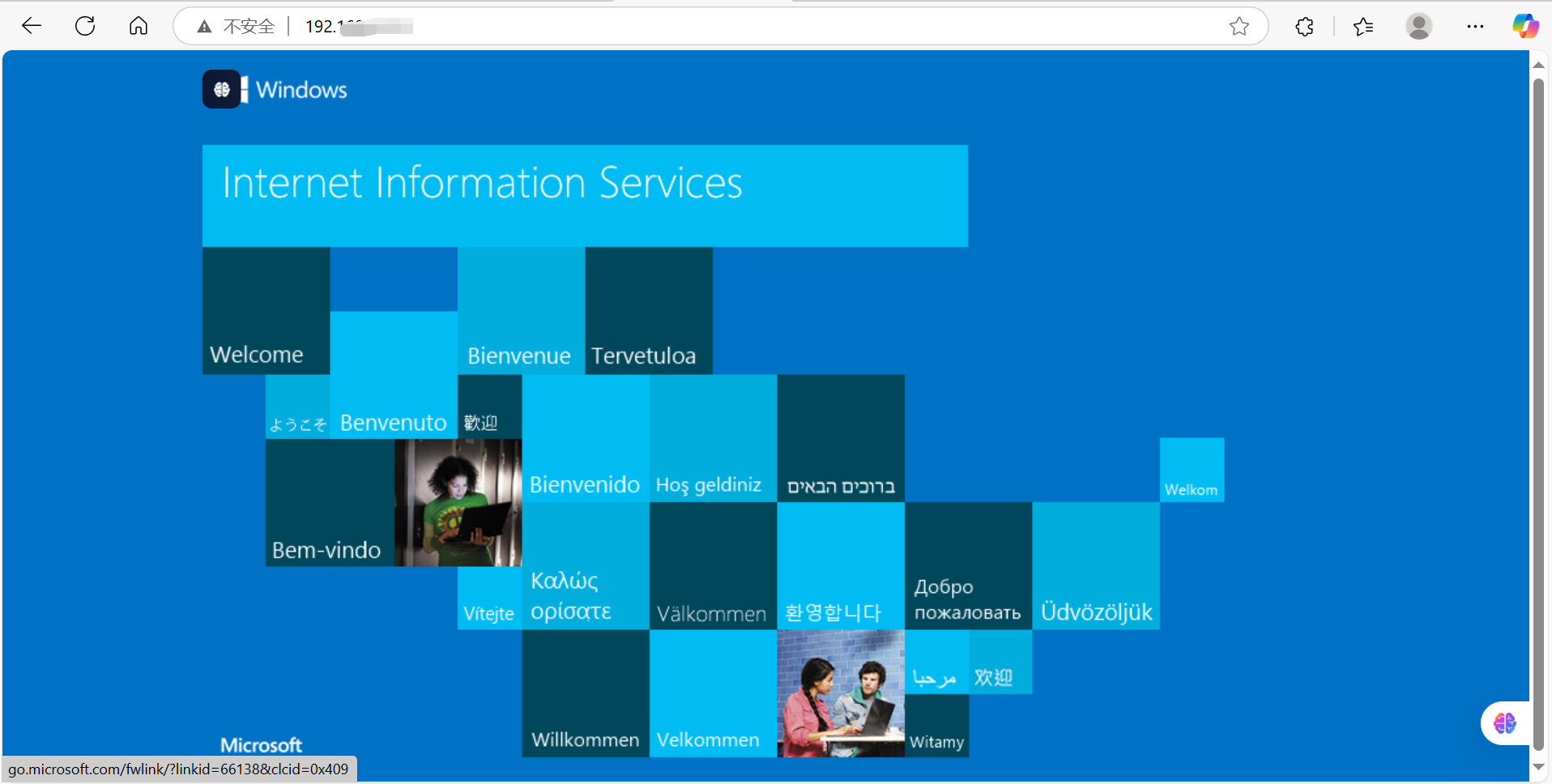Click photo of two people at table

[841, 693]
